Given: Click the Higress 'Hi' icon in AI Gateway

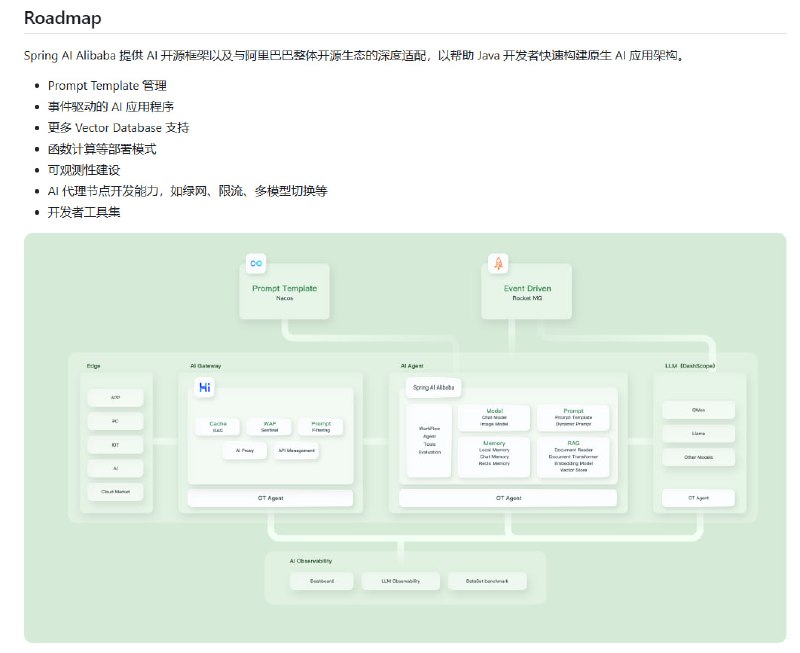Looking at the screenshot, I should [x=205, y=386].
